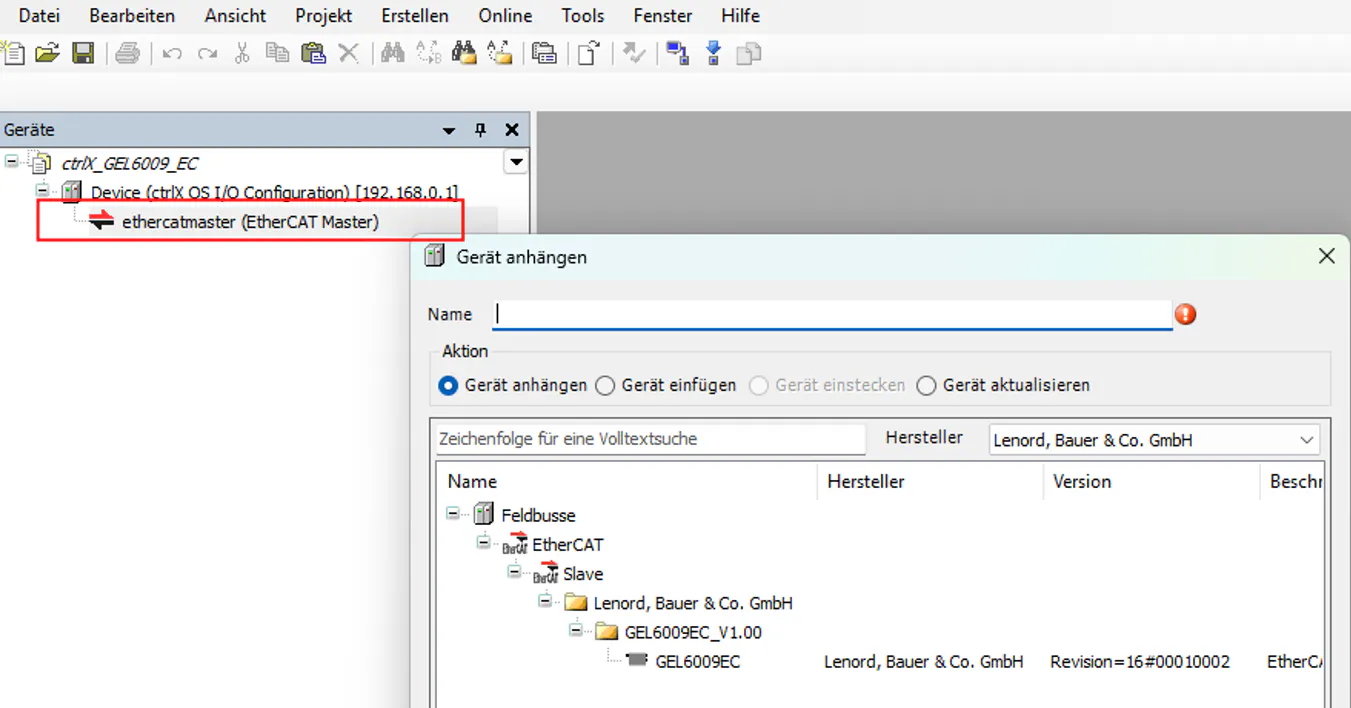Select the 'Gerät einfügen' radio button
Viewport: 1351px width, 708px height.
coord(605,385)
